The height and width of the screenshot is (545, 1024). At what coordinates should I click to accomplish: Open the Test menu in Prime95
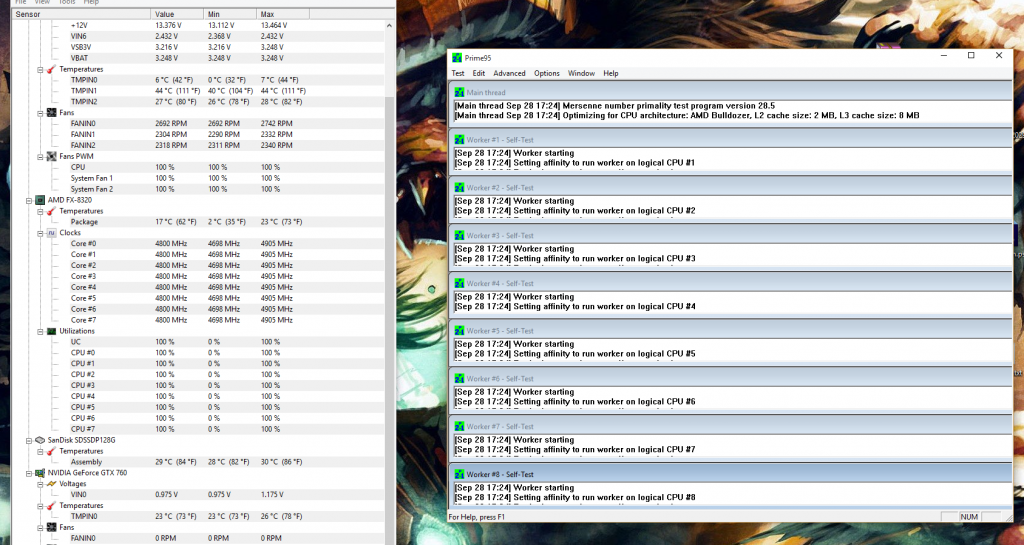coord(458,73)
